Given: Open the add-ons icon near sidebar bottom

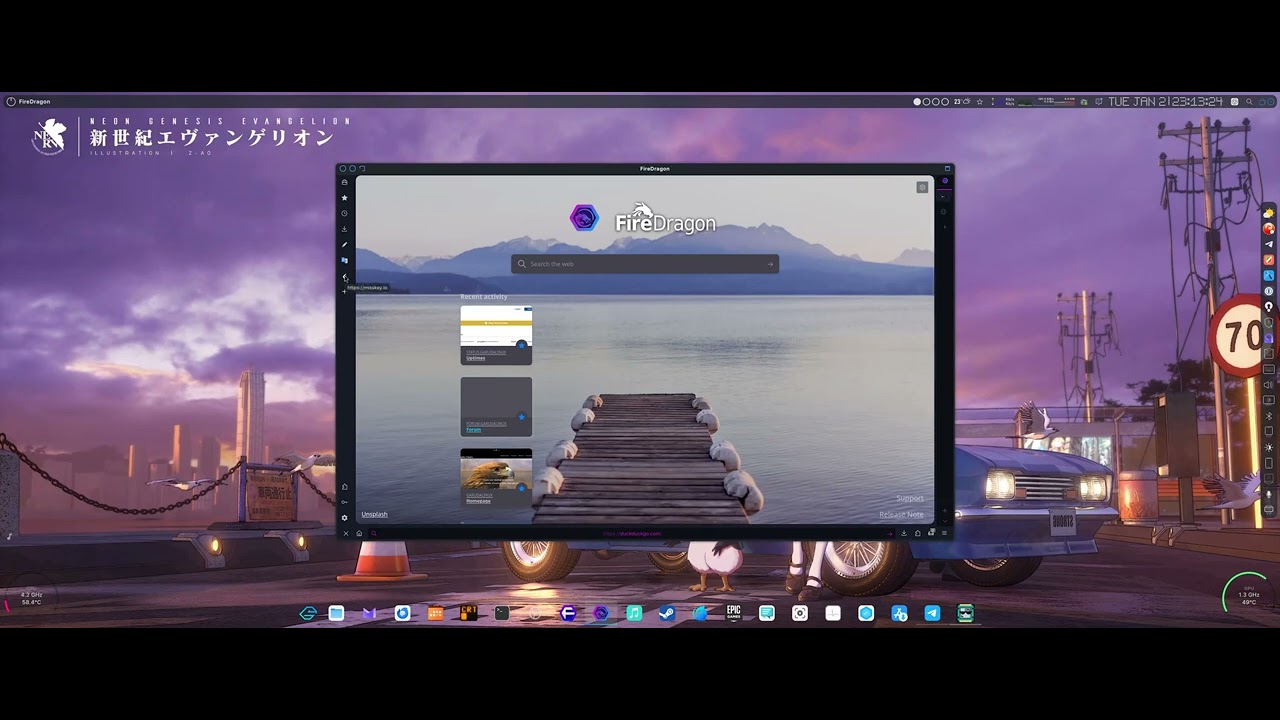Looking at the screenshot, I should pyautogui.click(x=344, y=487).
